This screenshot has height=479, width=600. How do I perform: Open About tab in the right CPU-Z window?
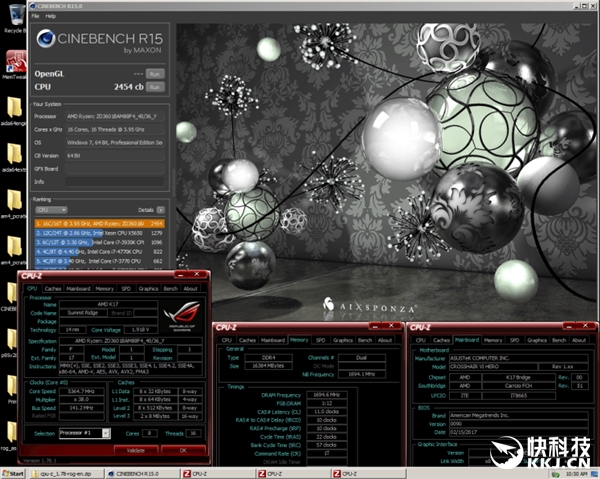(x=579, y=340)
